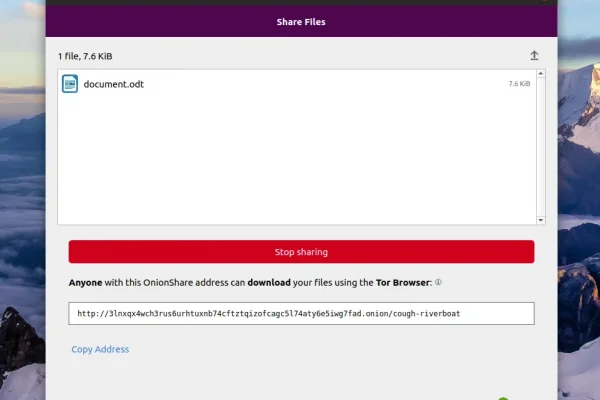600x400 pixels.
Task: Click the bold Tor Browser text
Action: (403, 282)
